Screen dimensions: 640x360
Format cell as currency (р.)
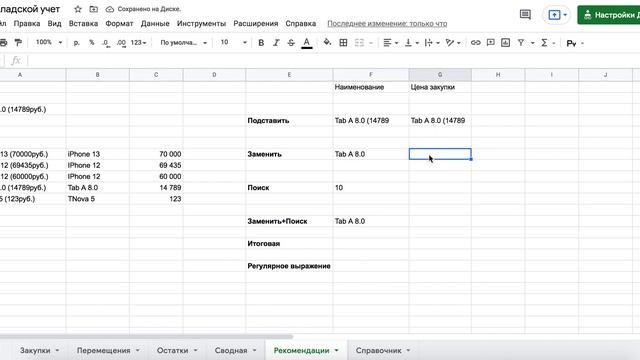[76, 42]
